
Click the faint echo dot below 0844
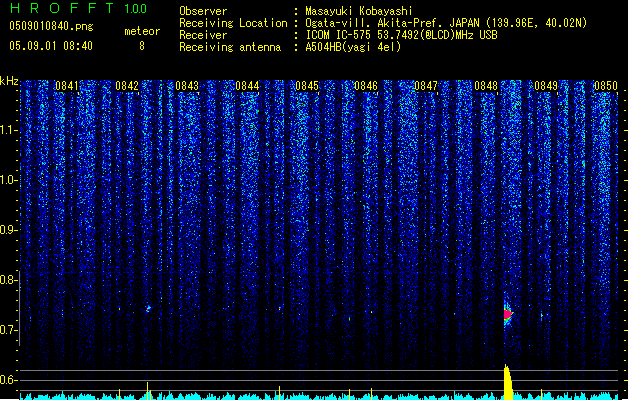[x=280, y=309]
